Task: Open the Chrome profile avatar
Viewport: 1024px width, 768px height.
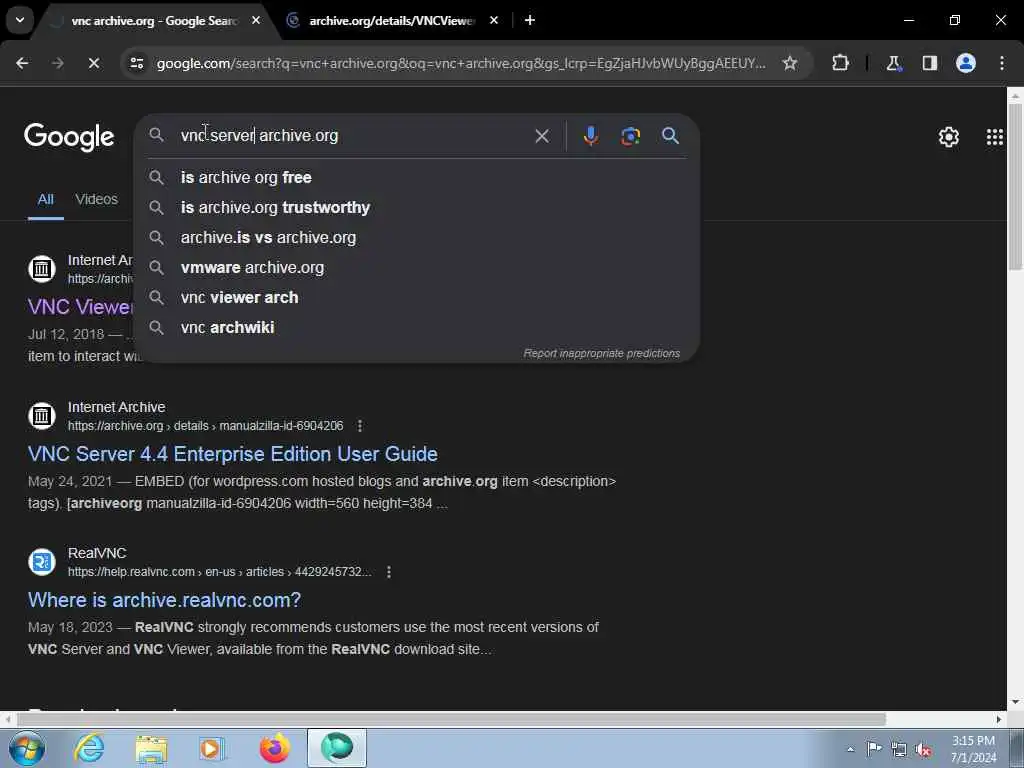Action: (965, 63)
